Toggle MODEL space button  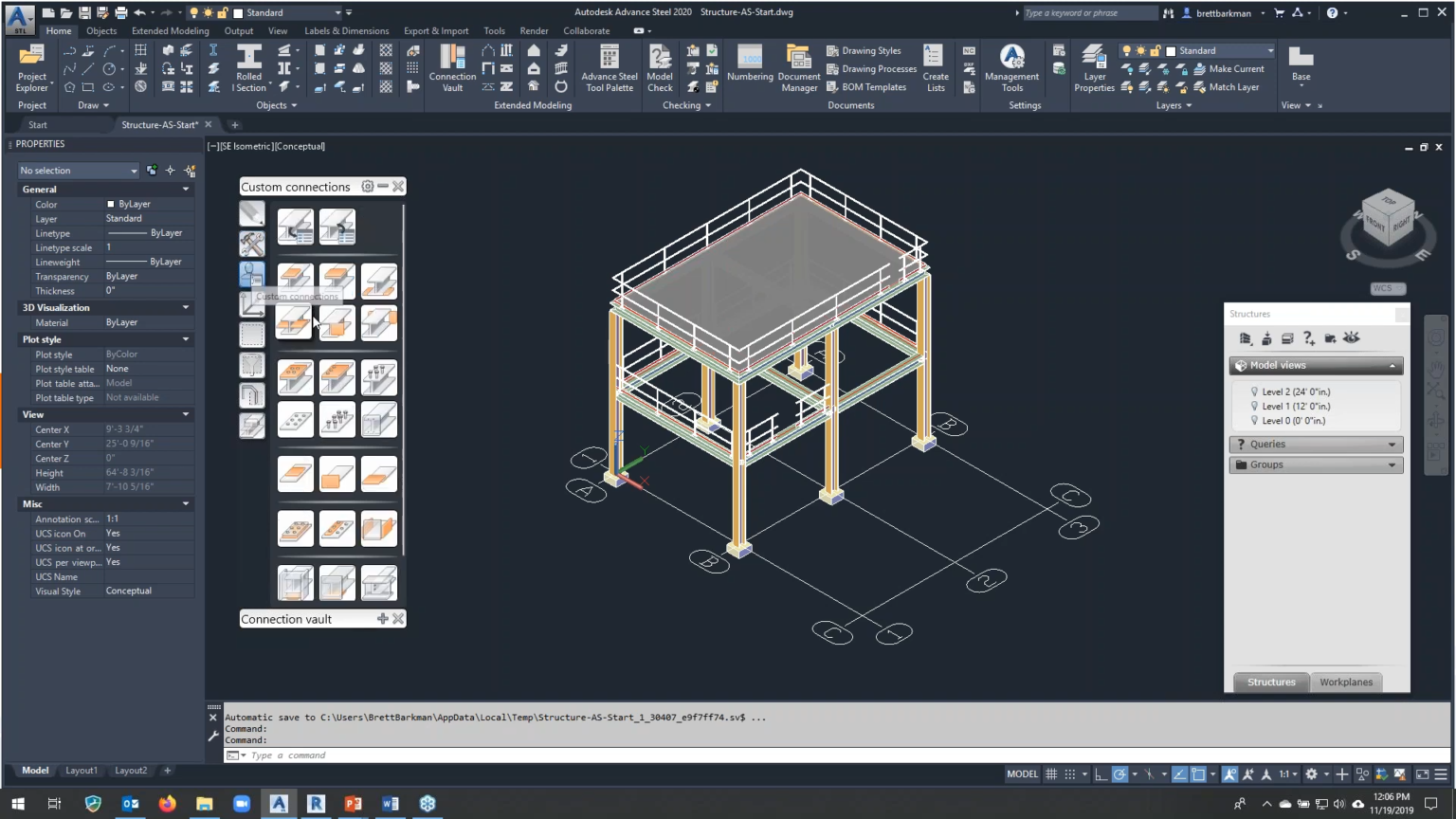pyautogui.click(x=1022, y=774)
